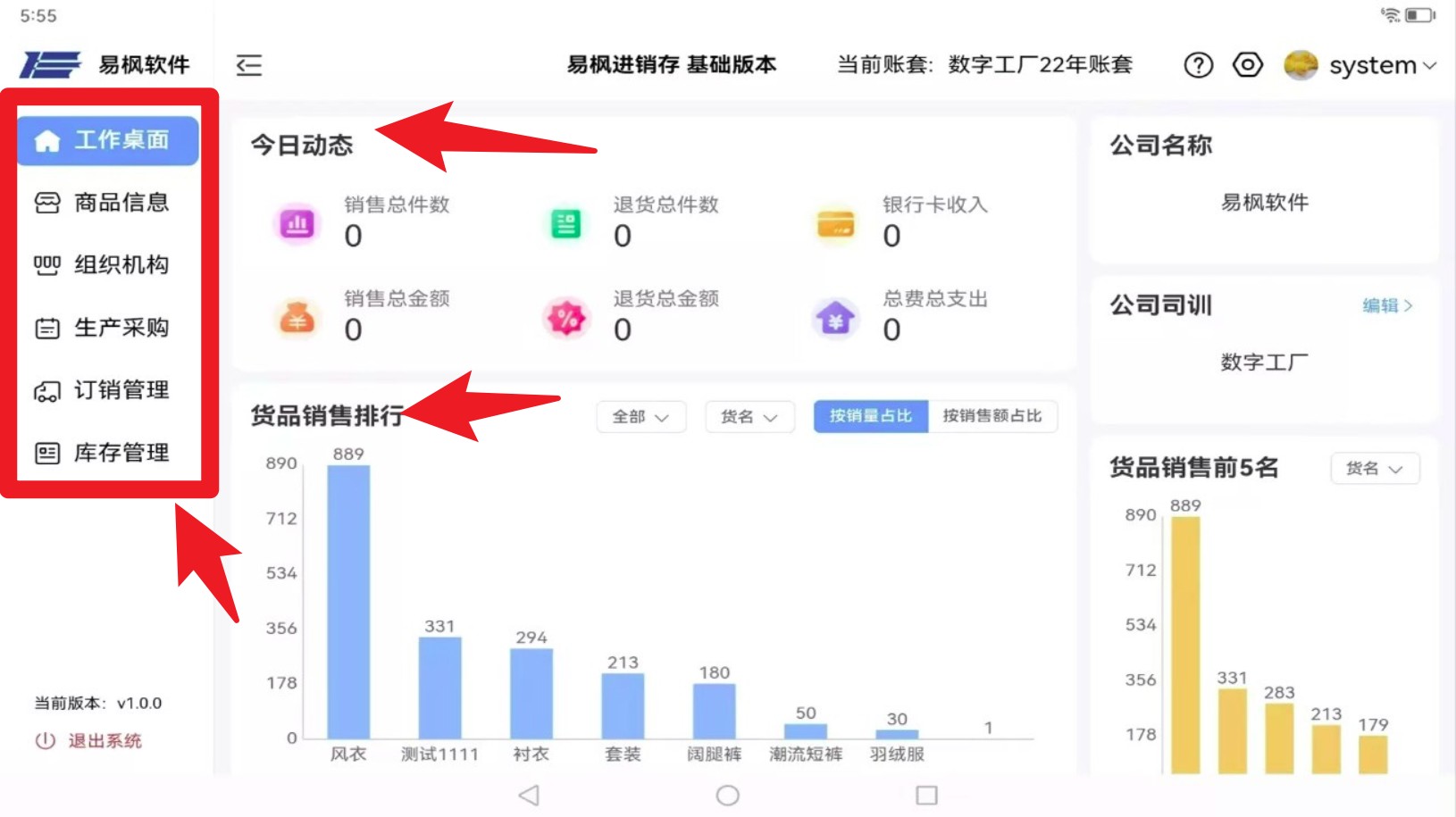Click the truck icon beside 订销管理
Image resolution: width=1456 pixels, height=817 pixels.
coord(47,391)
